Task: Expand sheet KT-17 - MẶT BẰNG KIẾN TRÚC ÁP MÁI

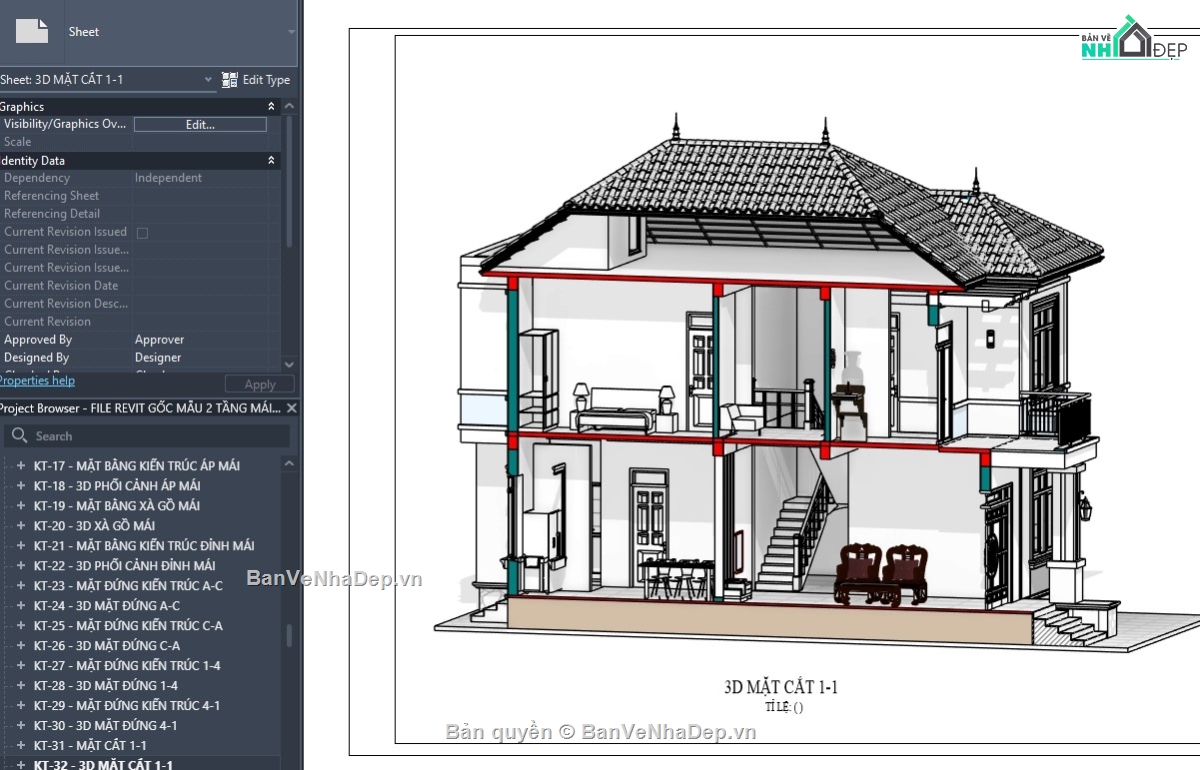Action: (x=20, y=466)
